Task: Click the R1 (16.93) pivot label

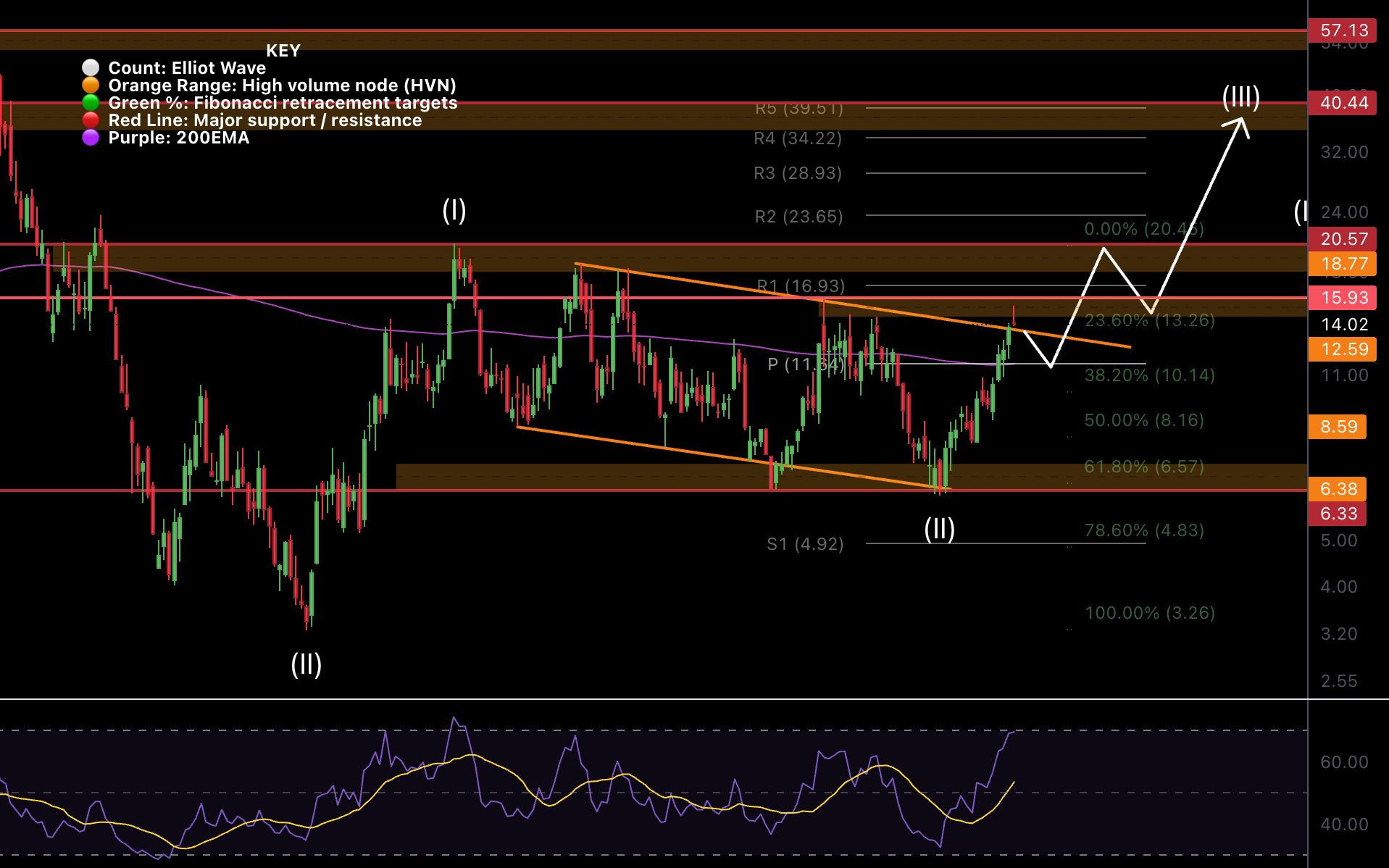Action: coord(801,286)
